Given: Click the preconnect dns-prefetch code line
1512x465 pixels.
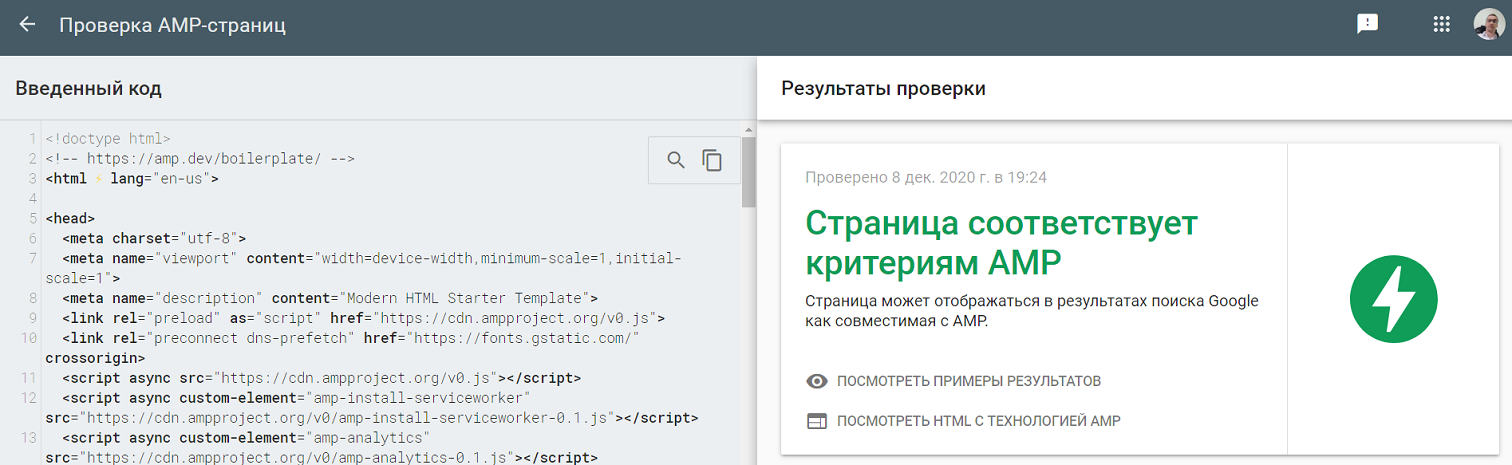Looking at the screenshot, I should pos(343,347).
